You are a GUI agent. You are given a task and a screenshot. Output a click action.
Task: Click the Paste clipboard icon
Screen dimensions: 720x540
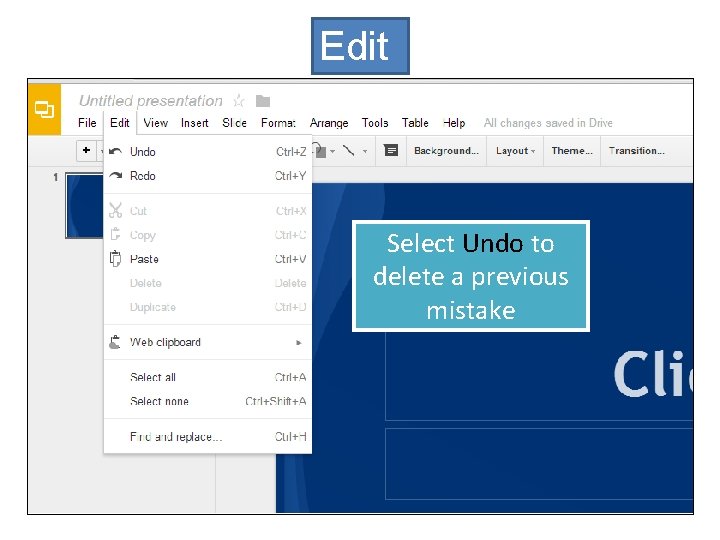(x=116, y=259)
